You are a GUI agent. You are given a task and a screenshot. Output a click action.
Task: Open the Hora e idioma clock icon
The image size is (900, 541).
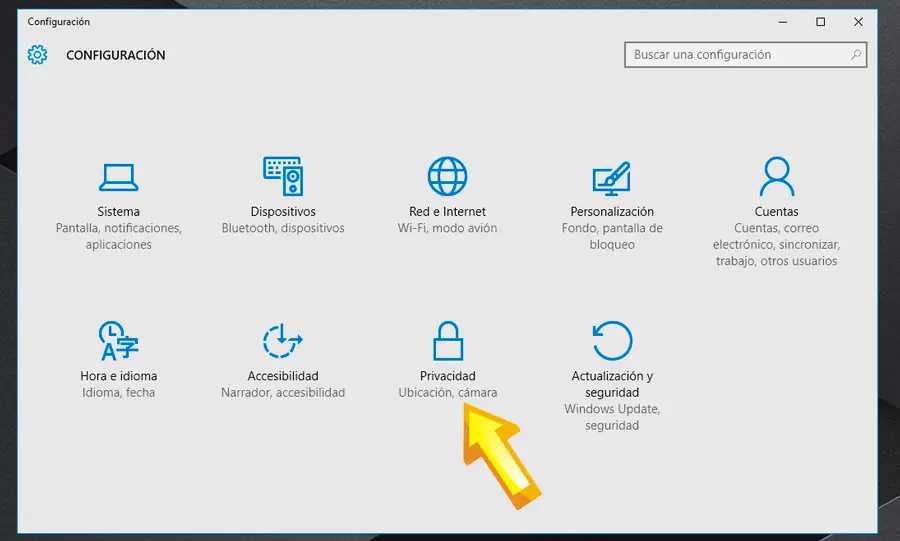point(118,341)
